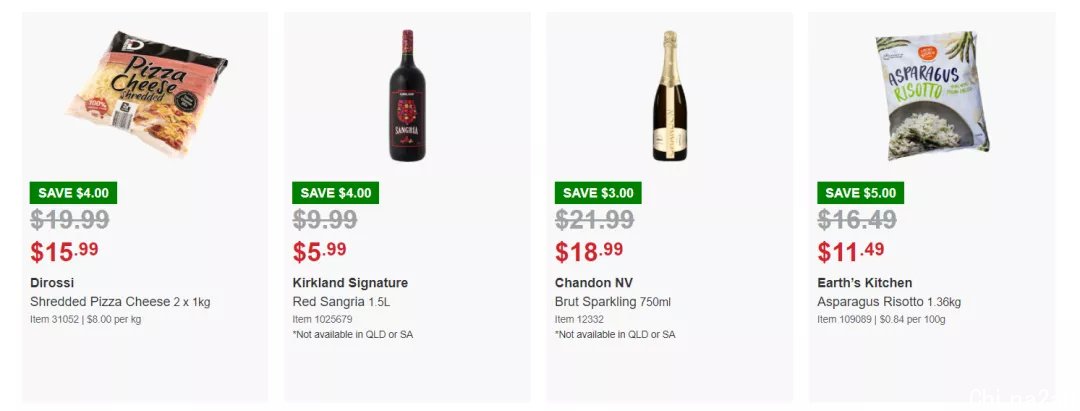Select Red Sangria 1.5L product title
This screenshot has width=1080, height=411.
(341, 302)
